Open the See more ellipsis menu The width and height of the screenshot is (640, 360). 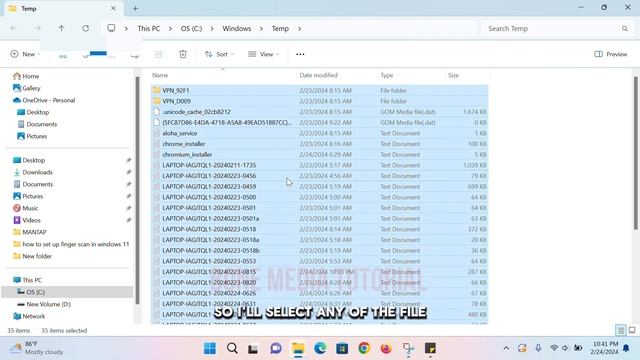point(300,54)
